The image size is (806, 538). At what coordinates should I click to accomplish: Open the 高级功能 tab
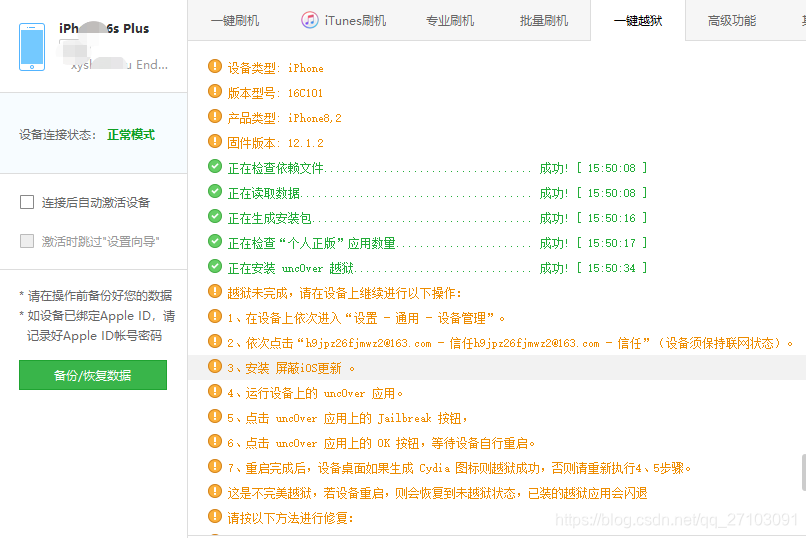(732, 21)
